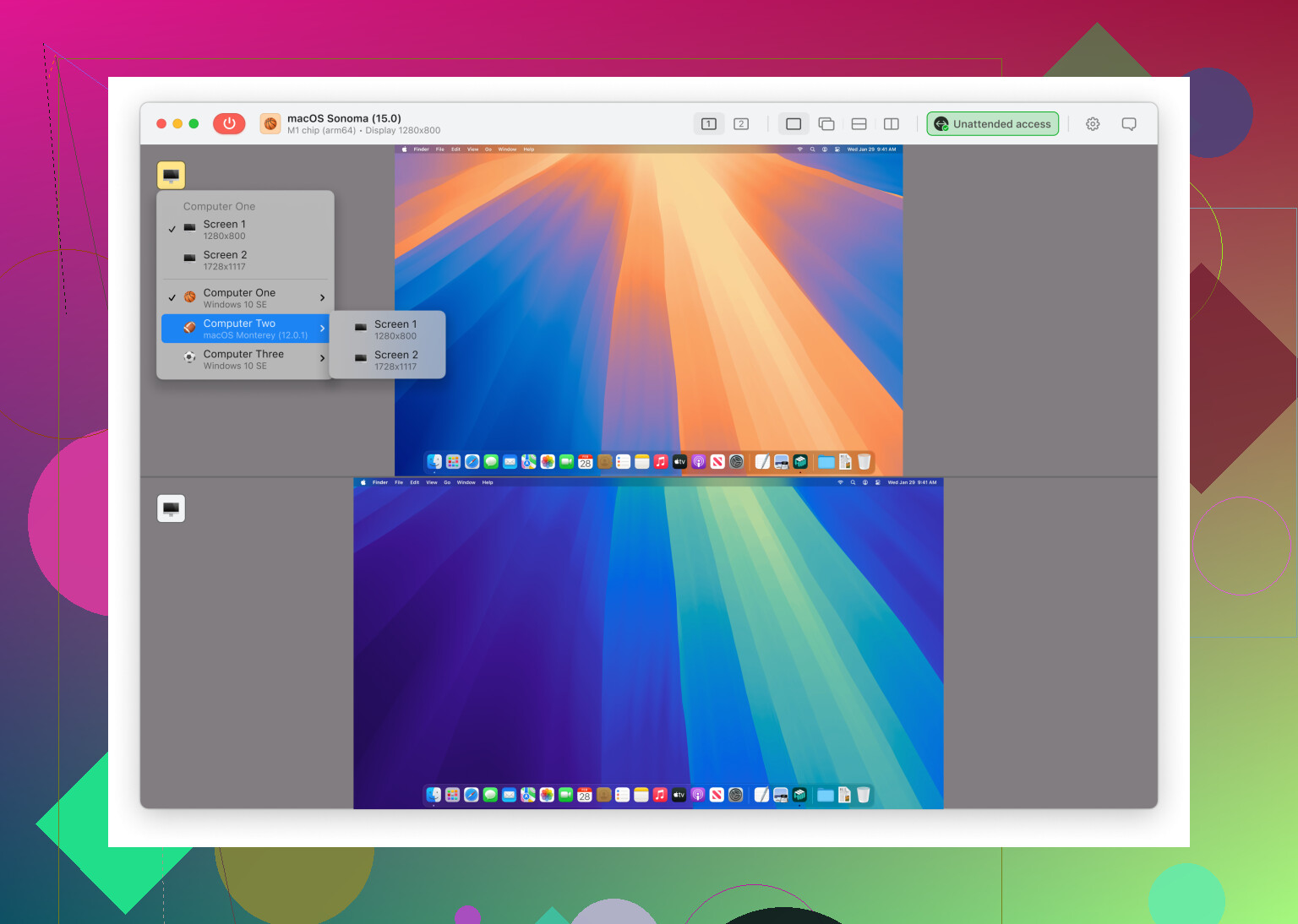Image resolution: width=1298 pixels, height=924 pixels.
Task: Open Music in the upper remote screen dock
Action: pyautogui.click(x=661, y=461)
